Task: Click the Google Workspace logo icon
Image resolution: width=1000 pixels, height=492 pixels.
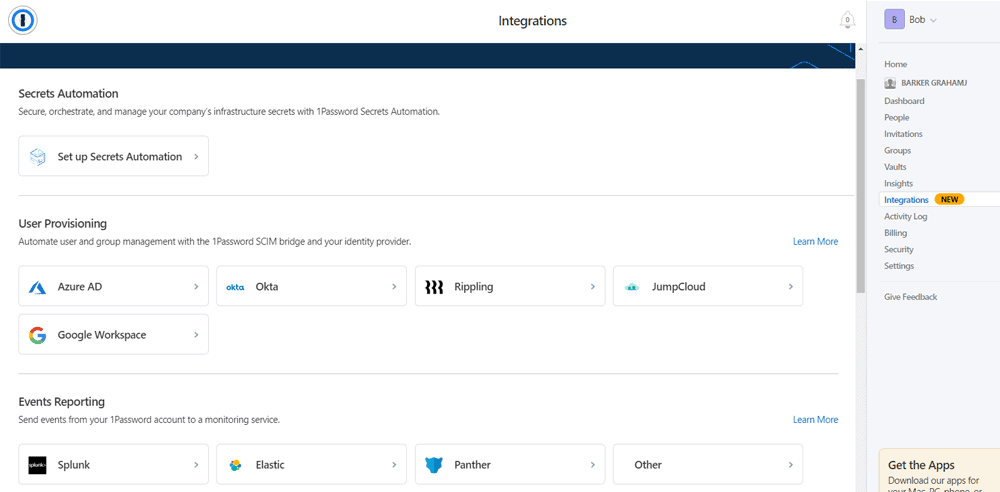Action: (x=37, y=335)
